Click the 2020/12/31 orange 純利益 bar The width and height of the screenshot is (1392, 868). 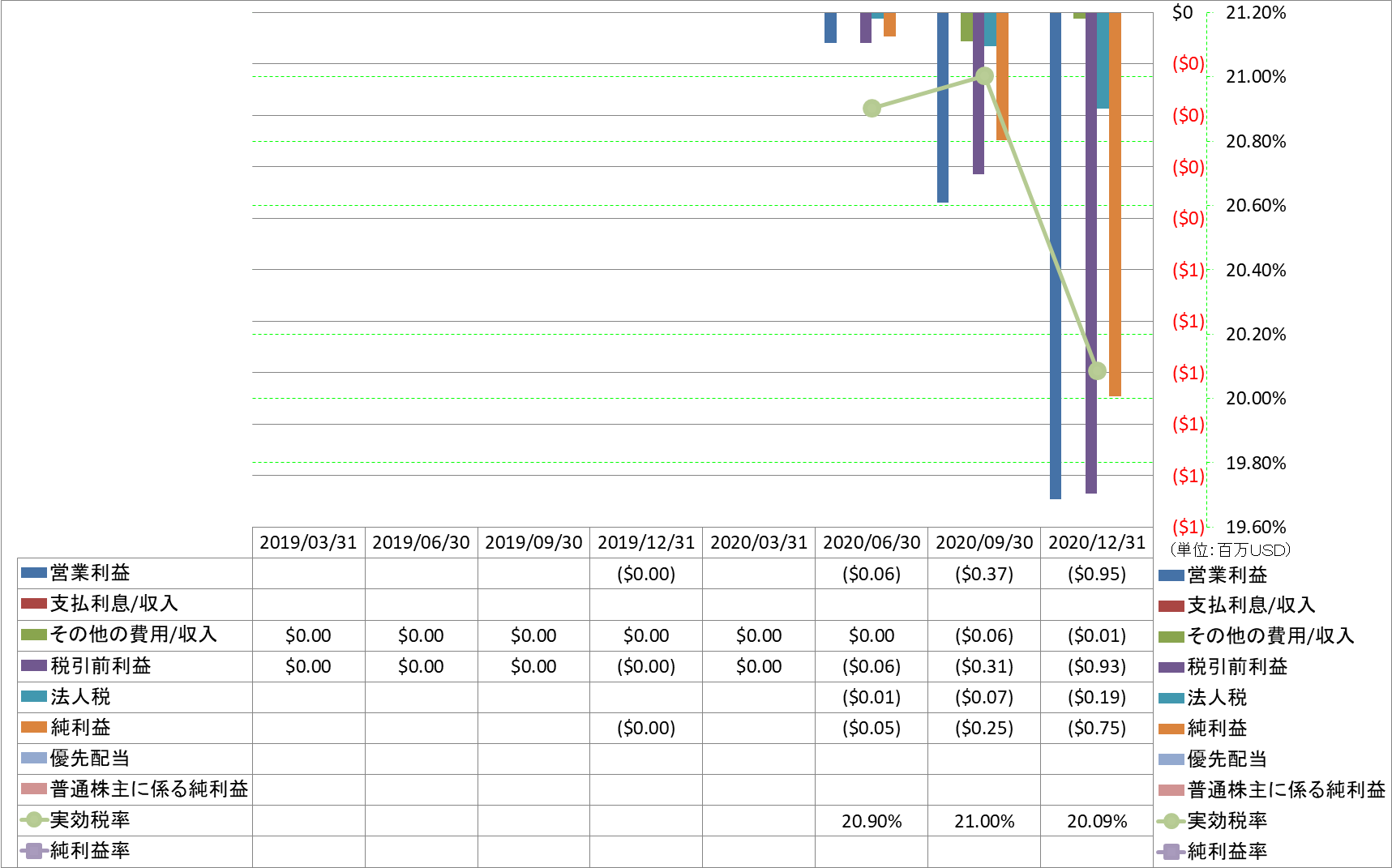1115,204
